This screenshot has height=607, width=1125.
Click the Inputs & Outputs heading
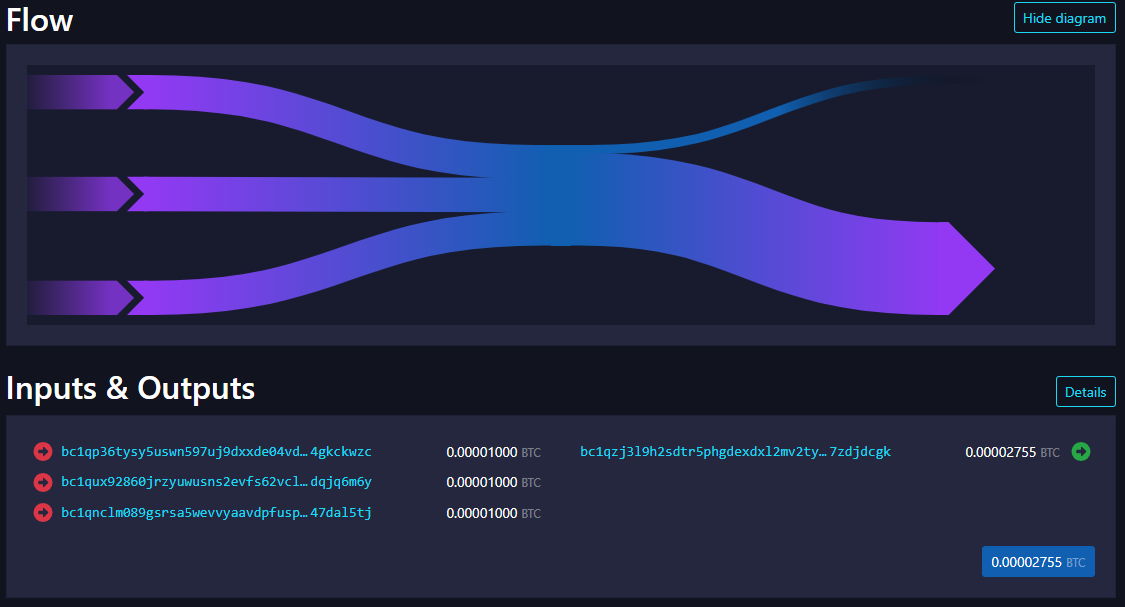tap(131, 388)
